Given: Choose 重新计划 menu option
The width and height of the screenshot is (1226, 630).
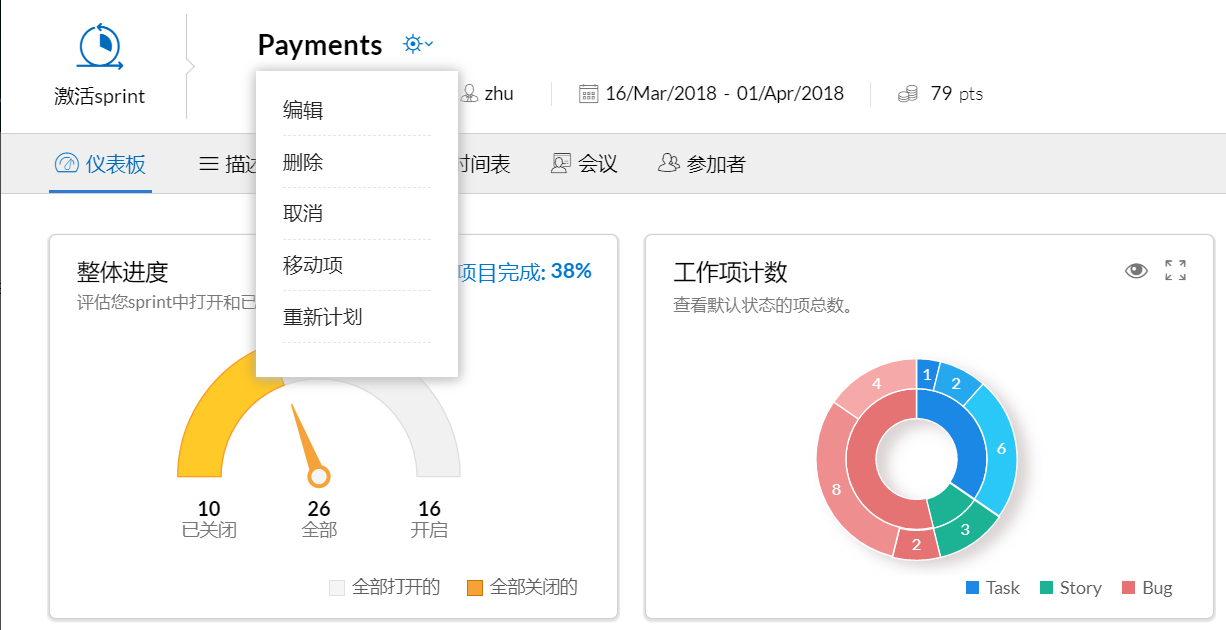Looking at the screenshot, I should tap(322, 318).
